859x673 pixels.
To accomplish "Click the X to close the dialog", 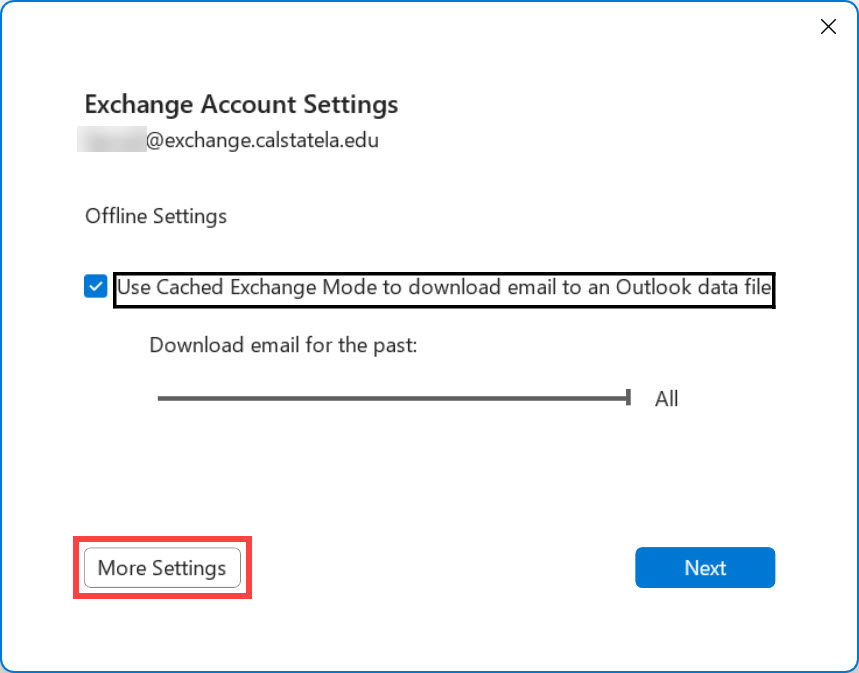I will point(828,27).
